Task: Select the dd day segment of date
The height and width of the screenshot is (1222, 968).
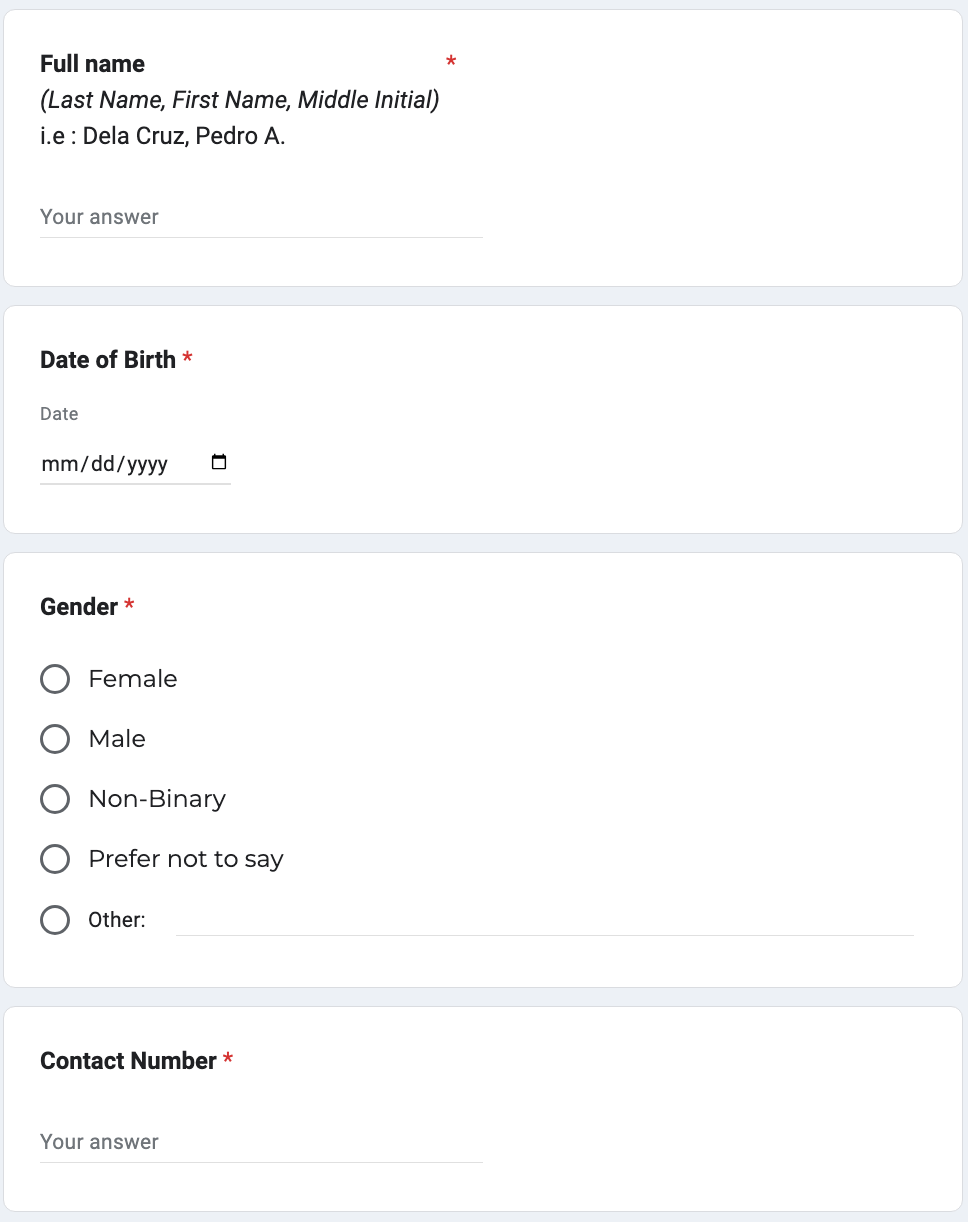Action: click(104, 464)
